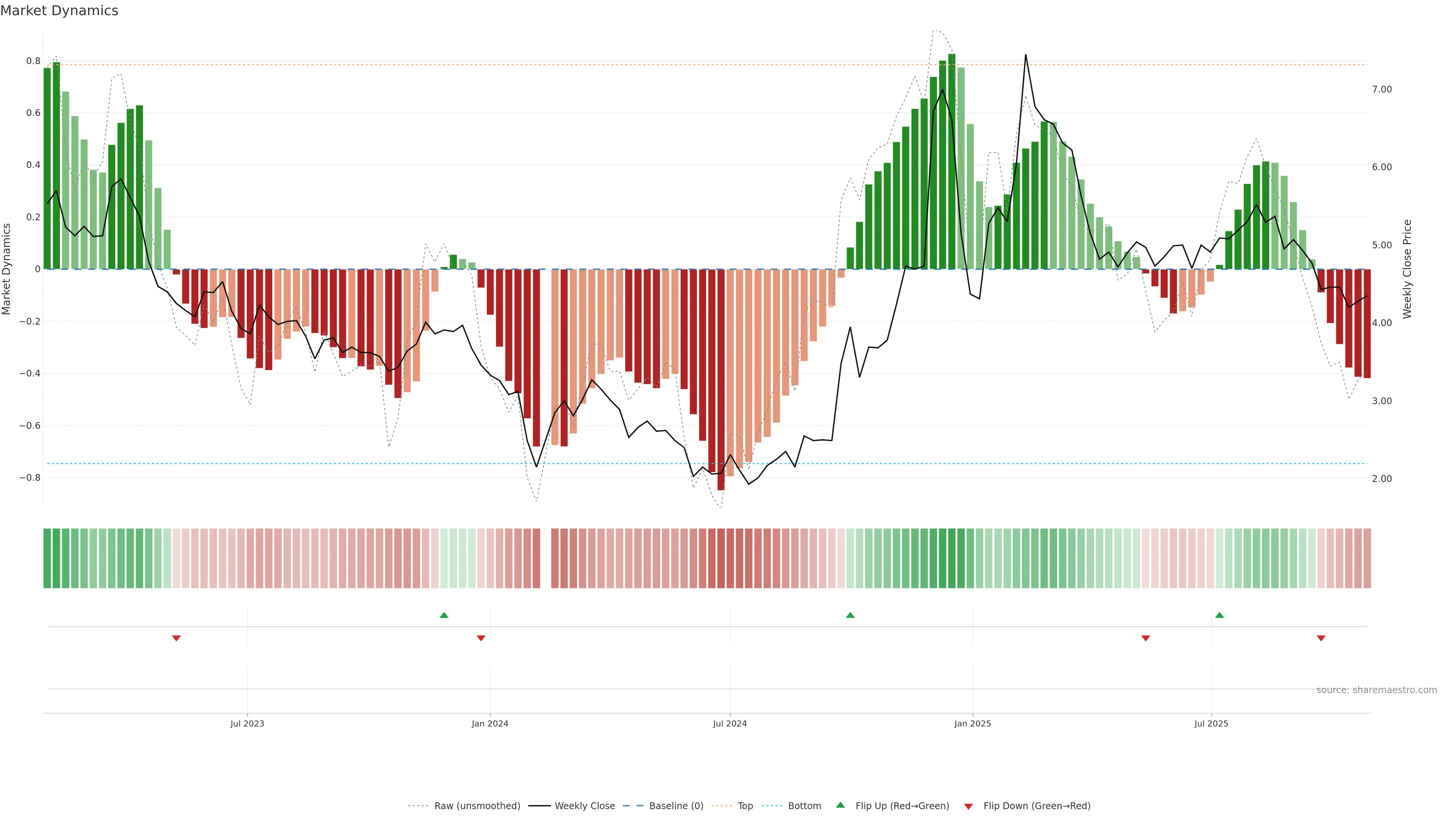
Task: Click the source: sharemaestro.com text
Action: (x=1376, y=690)
